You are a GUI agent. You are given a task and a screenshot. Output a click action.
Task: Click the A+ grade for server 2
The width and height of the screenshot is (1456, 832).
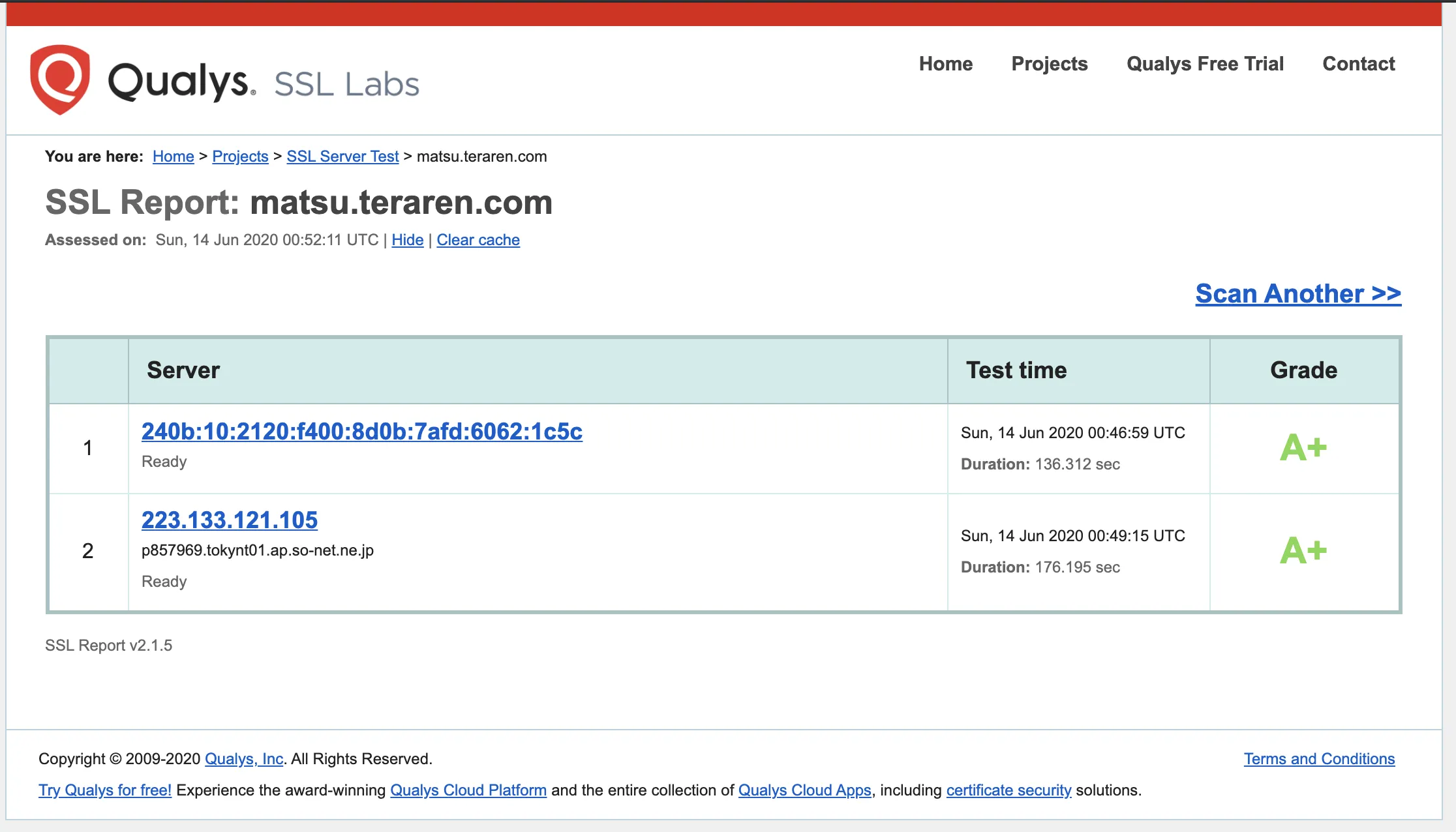point(1303,551)
